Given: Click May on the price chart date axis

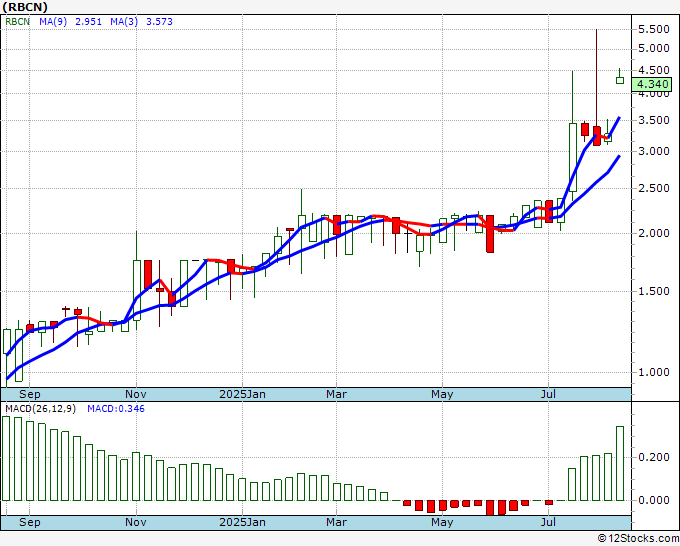Looking at the screenshot, I should tap(442, 394).
